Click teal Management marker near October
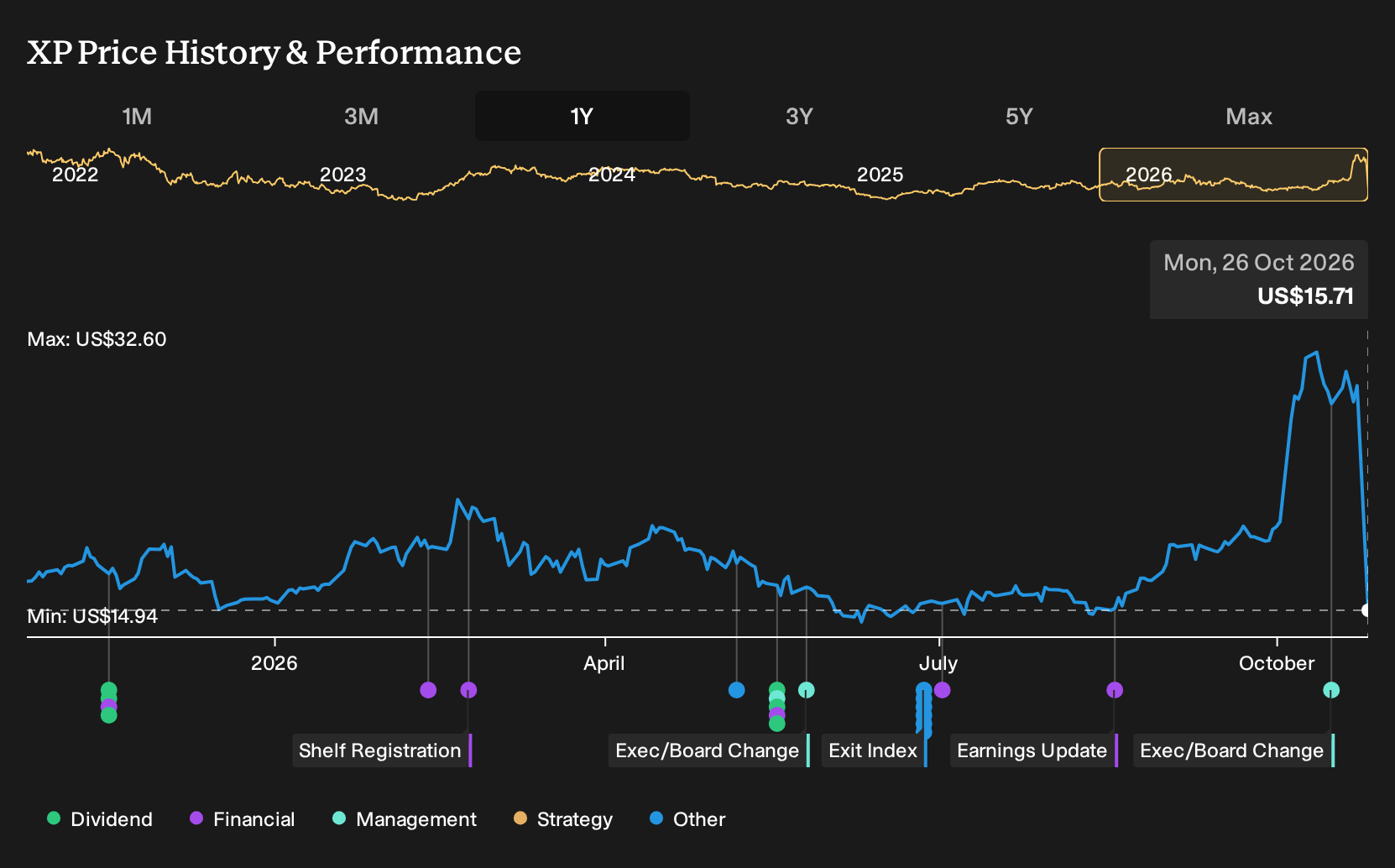Image resolution: width=1395 pixels, height=868 pixels. point(1331,690)
